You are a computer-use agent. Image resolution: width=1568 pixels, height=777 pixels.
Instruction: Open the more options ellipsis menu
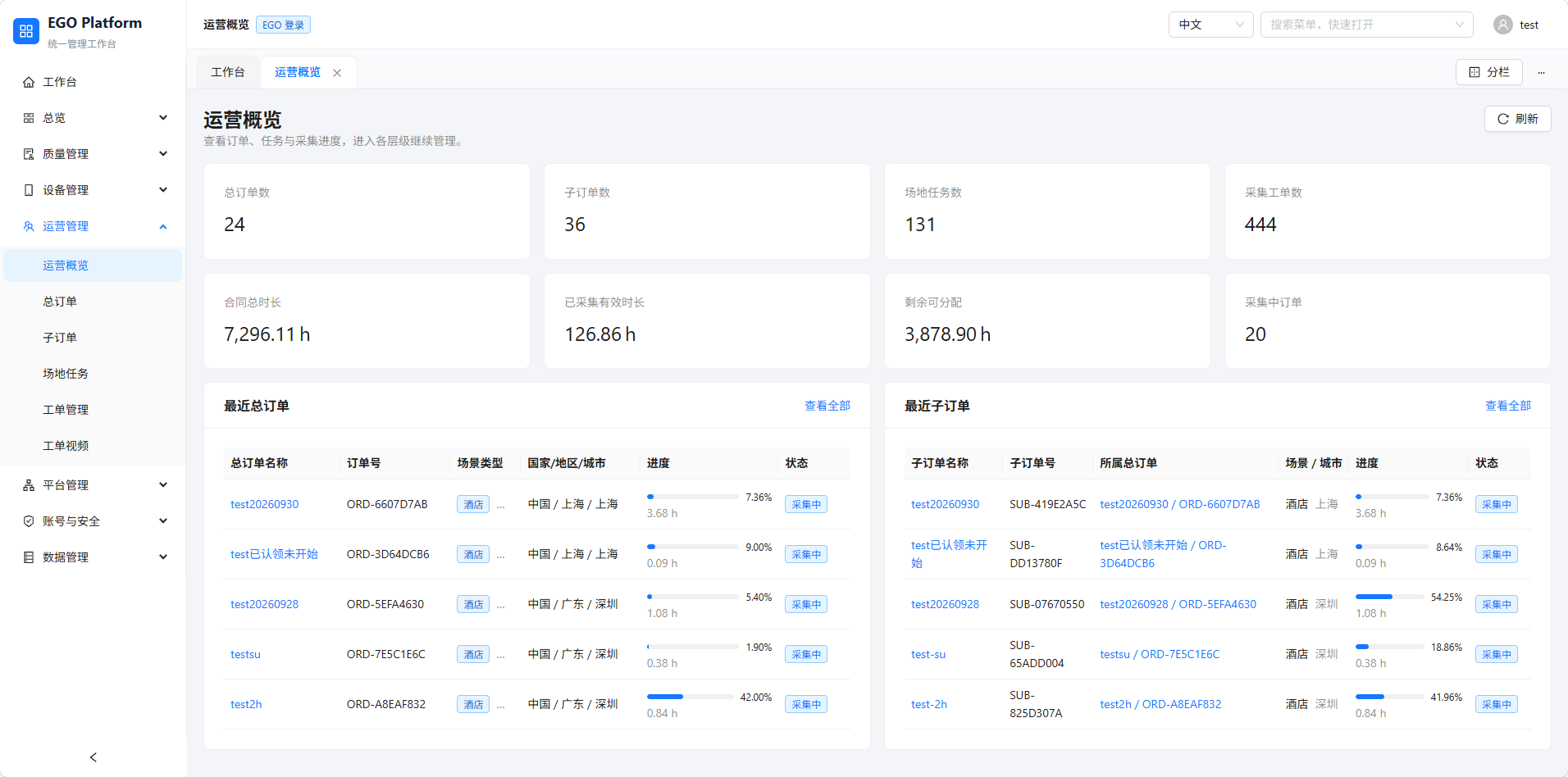coord(1542,73)
